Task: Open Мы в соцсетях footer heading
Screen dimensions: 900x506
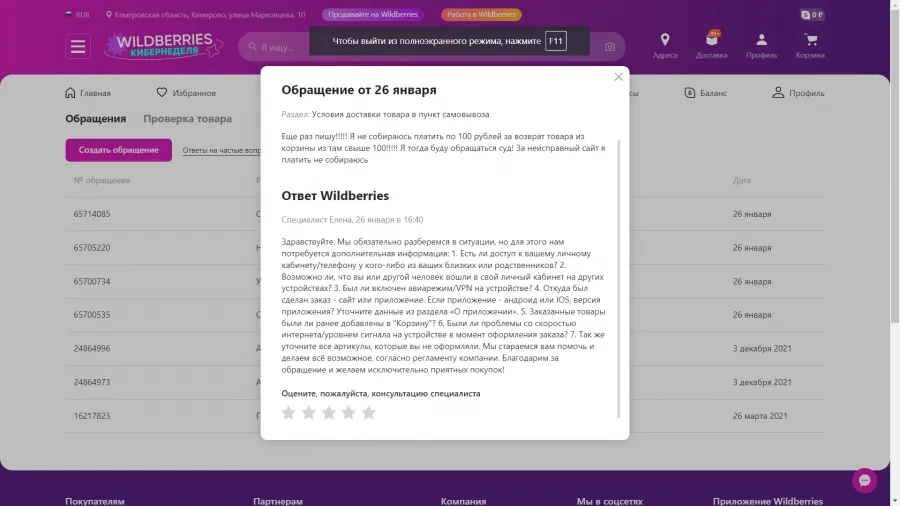Action: (610, 501)
